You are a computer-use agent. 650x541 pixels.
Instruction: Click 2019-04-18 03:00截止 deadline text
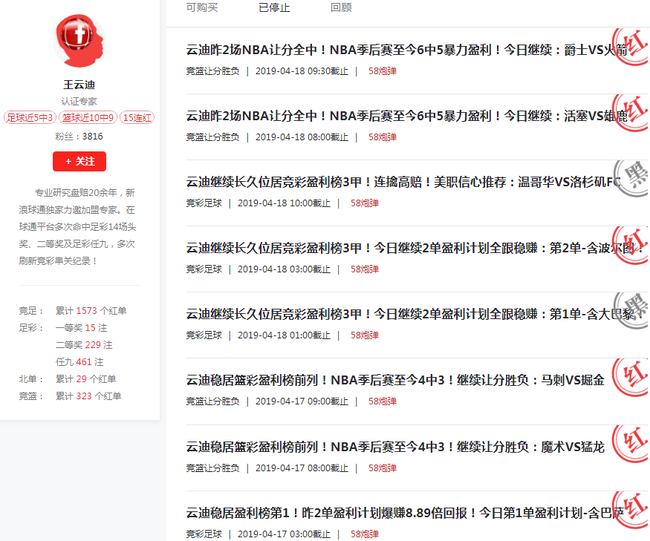point(284,269)
